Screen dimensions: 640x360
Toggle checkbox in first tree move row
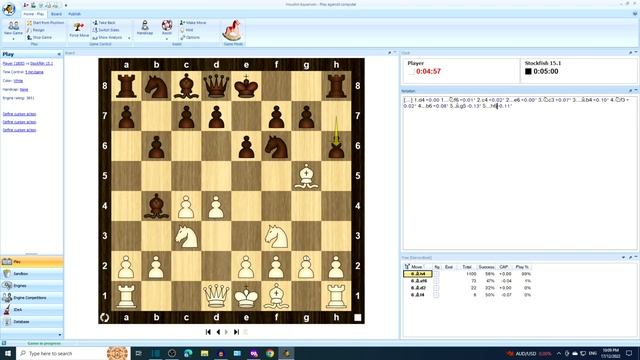(x=436, y=274)
